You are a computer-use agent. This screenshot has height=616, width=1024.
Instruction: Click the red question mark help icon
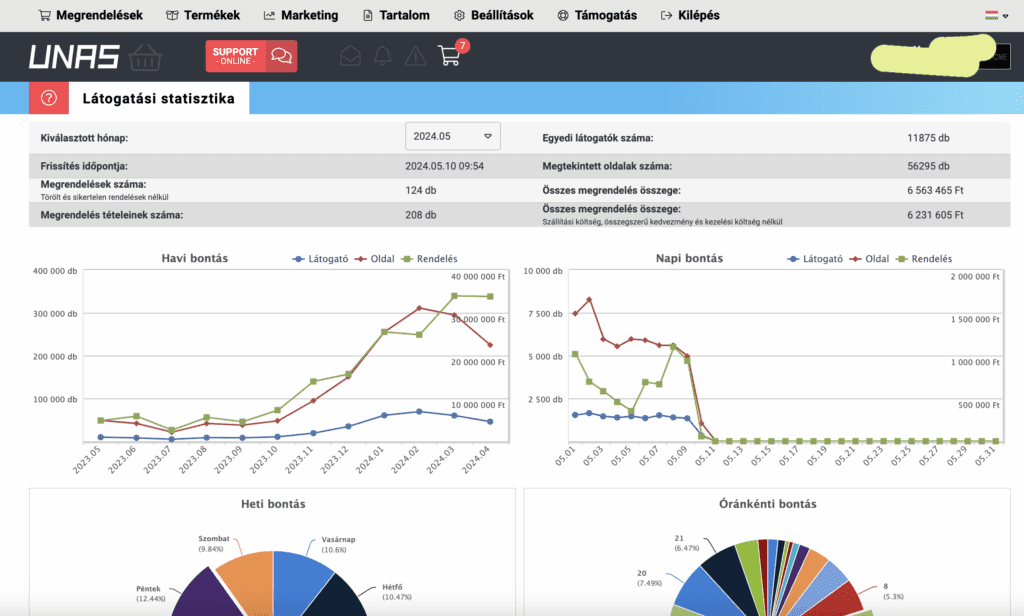coord(48,98)
